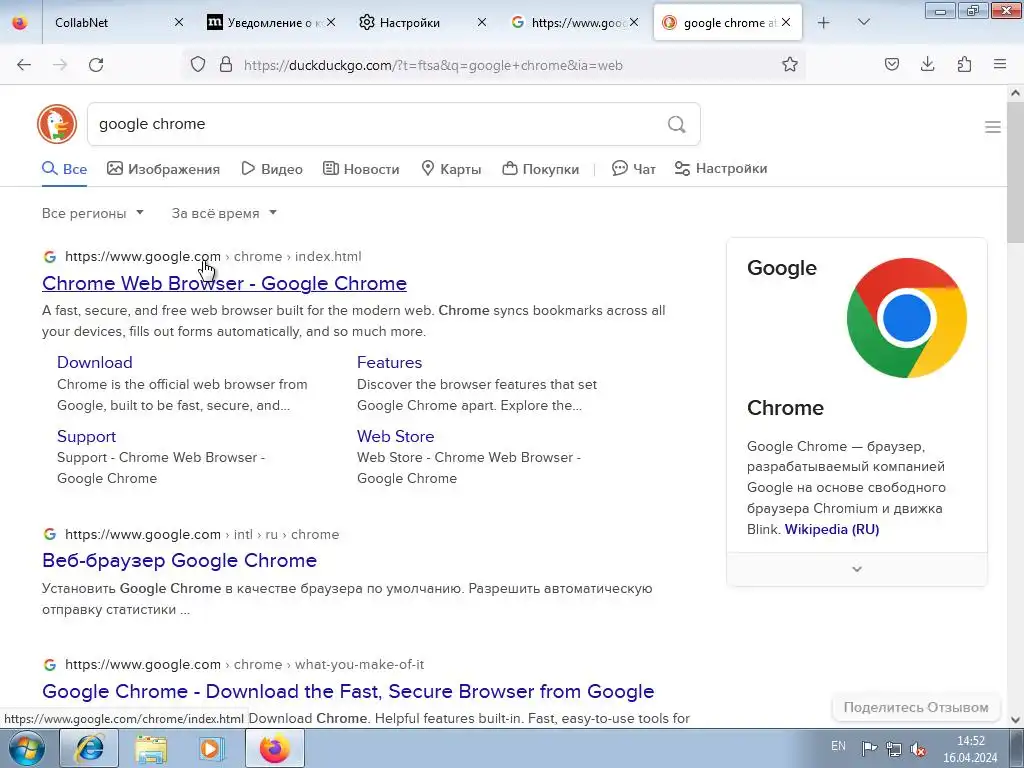Expand the Google Chrome info card chevron
1024x768 pixels.
pyautogui.click(x=857, y=569)
